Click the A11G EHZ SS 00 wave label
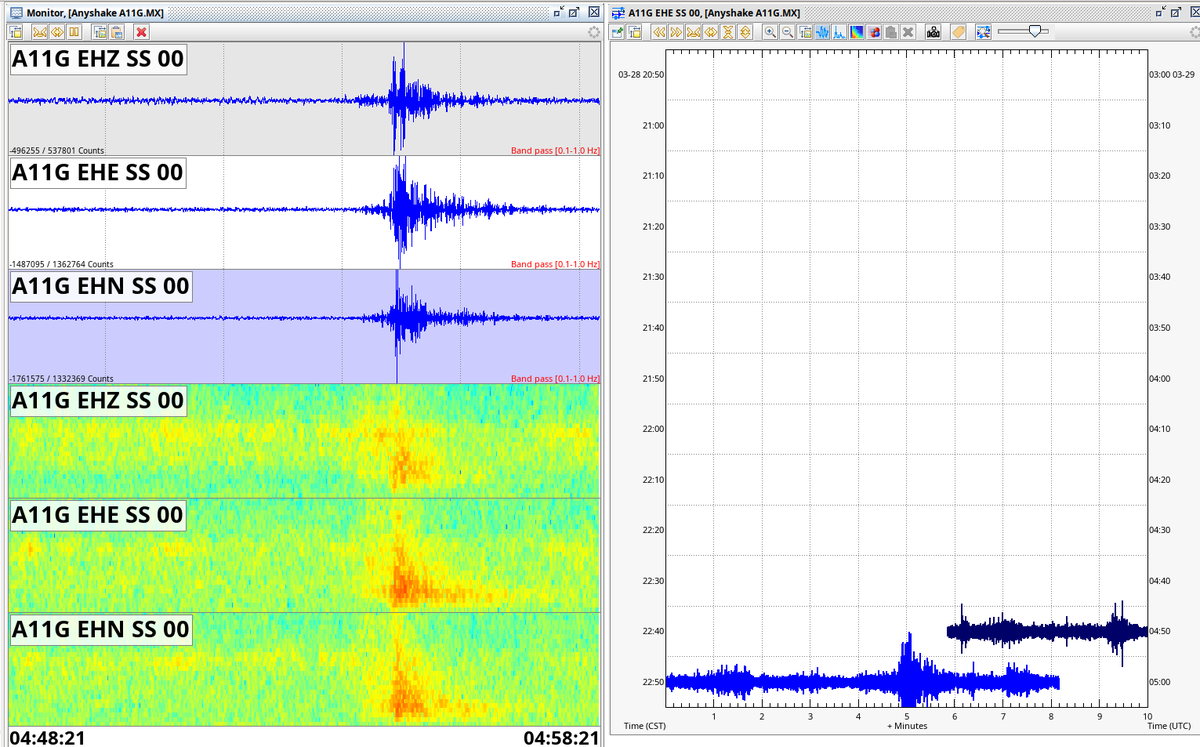 pyautogui.click(x=98, y=59)
